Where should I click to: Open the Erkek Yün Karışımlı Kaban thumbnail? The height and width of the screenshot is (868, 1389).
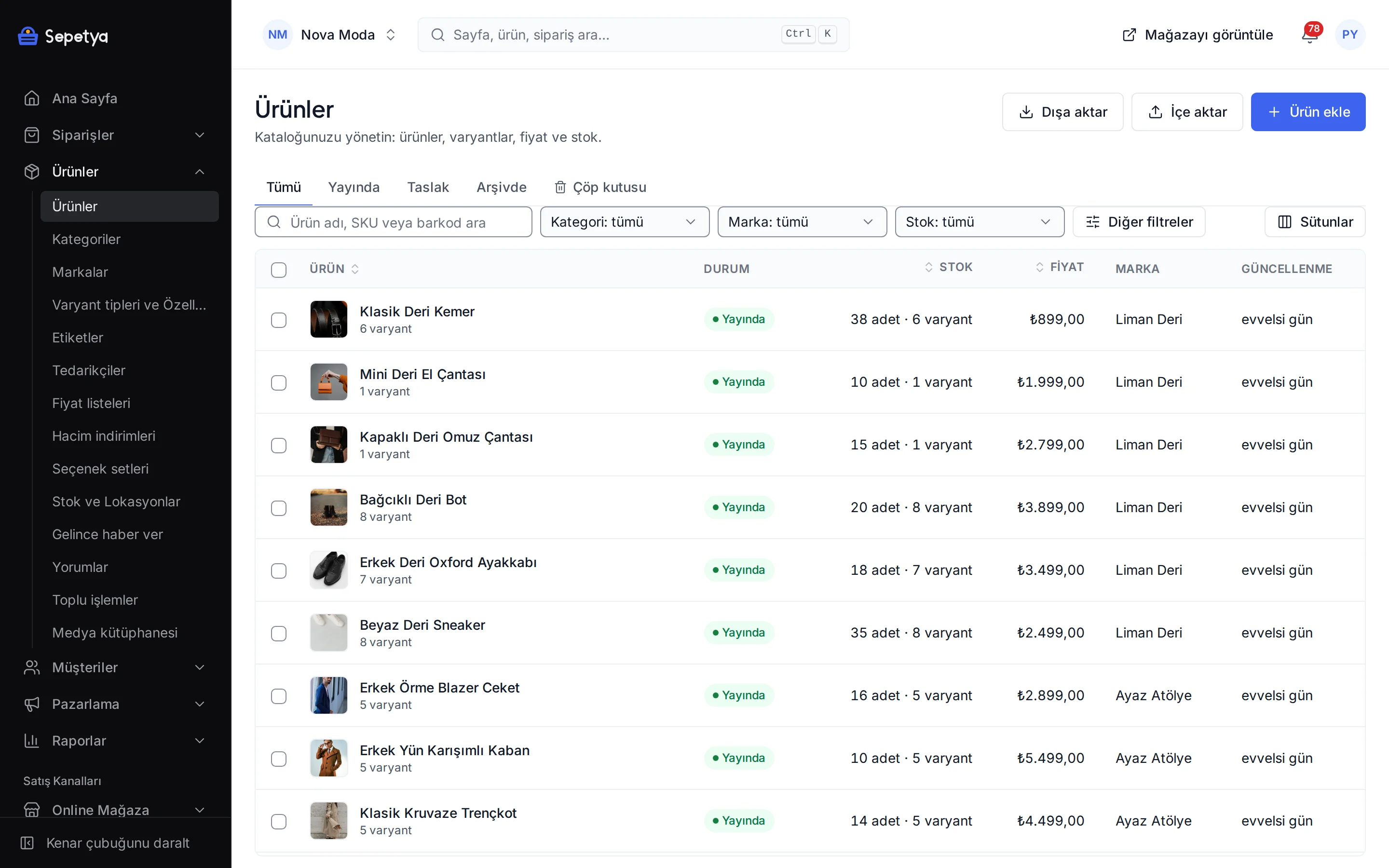tap(329, 758)
